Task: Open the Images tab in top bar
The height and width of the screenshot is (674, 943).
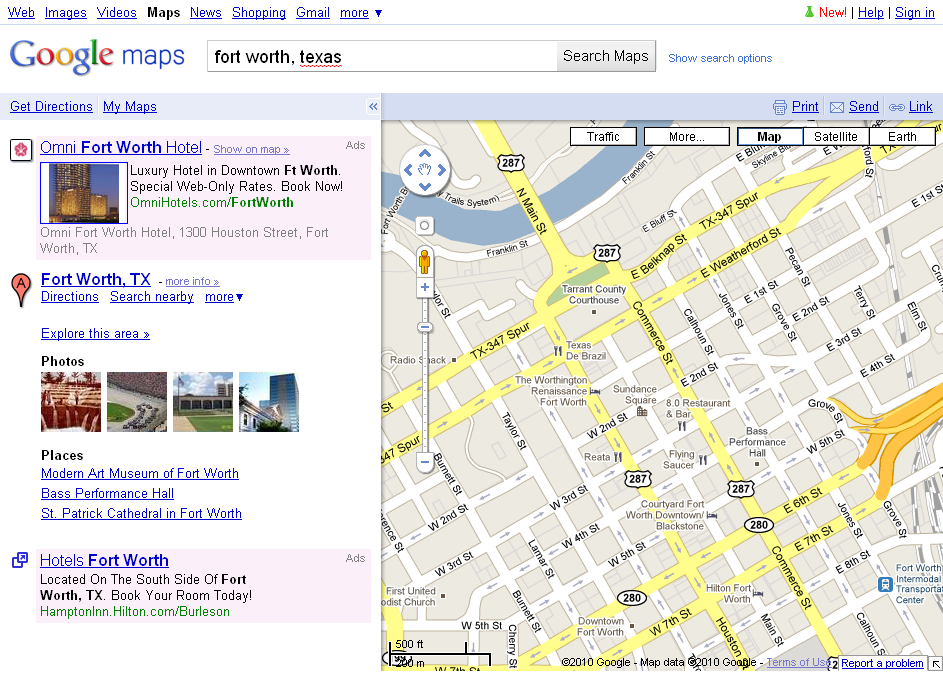Action: (x=66, y=13)
